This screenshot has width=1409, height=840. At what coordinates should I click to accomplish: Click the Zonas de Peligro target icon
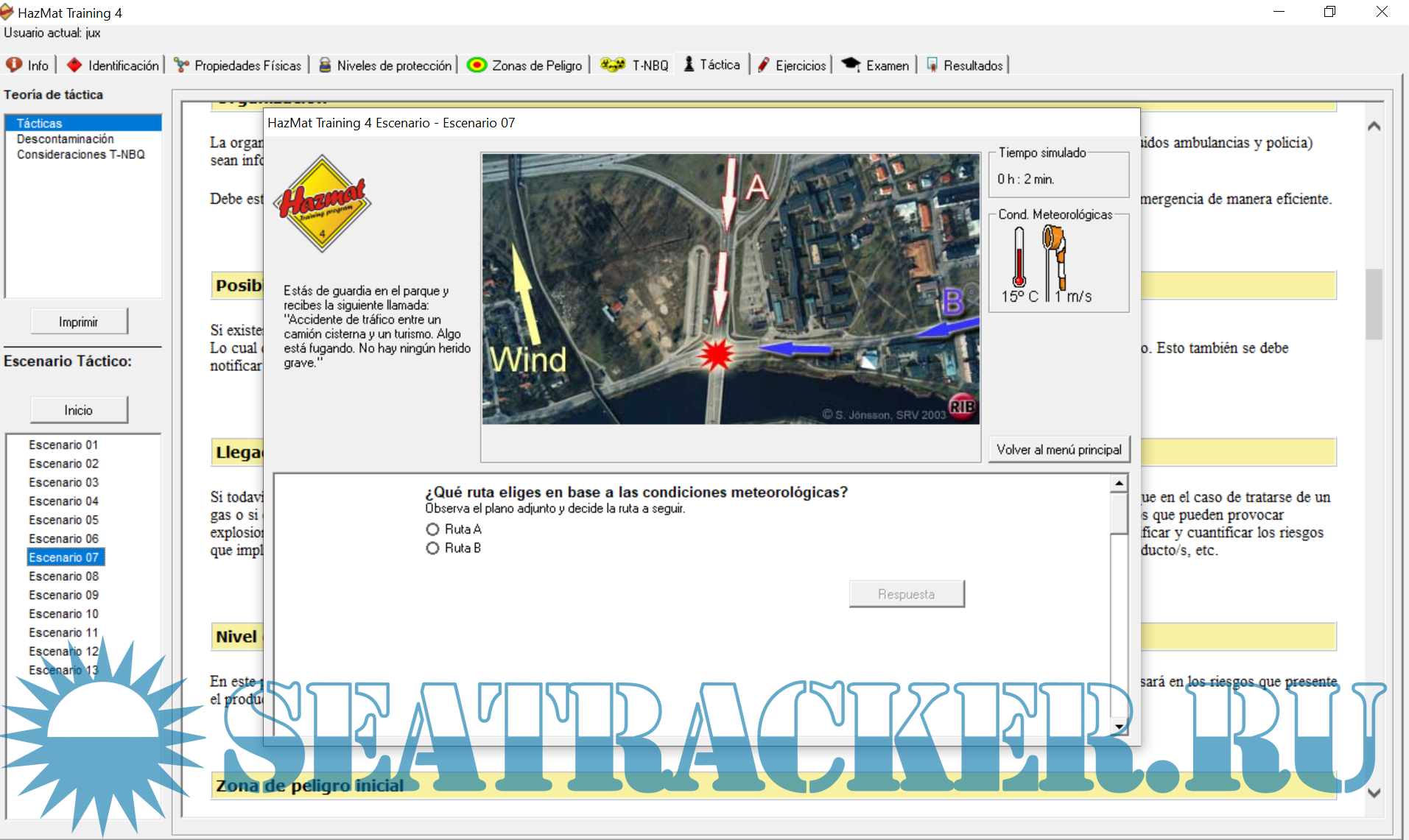tap(477, 65)
